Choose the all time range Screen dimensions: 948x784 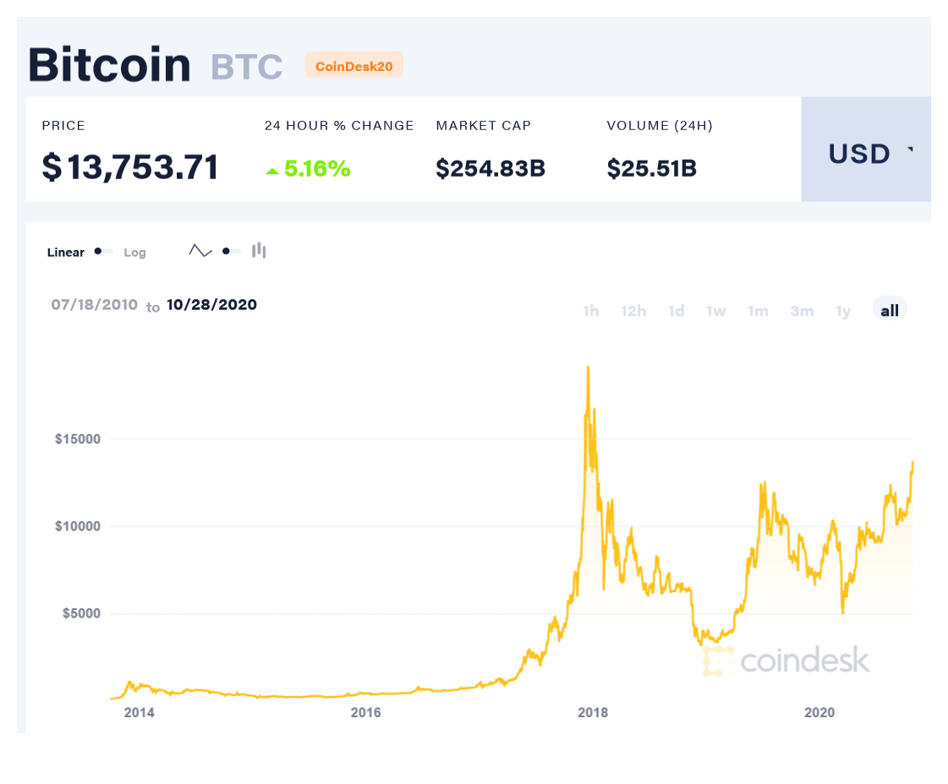pos(889,310)
